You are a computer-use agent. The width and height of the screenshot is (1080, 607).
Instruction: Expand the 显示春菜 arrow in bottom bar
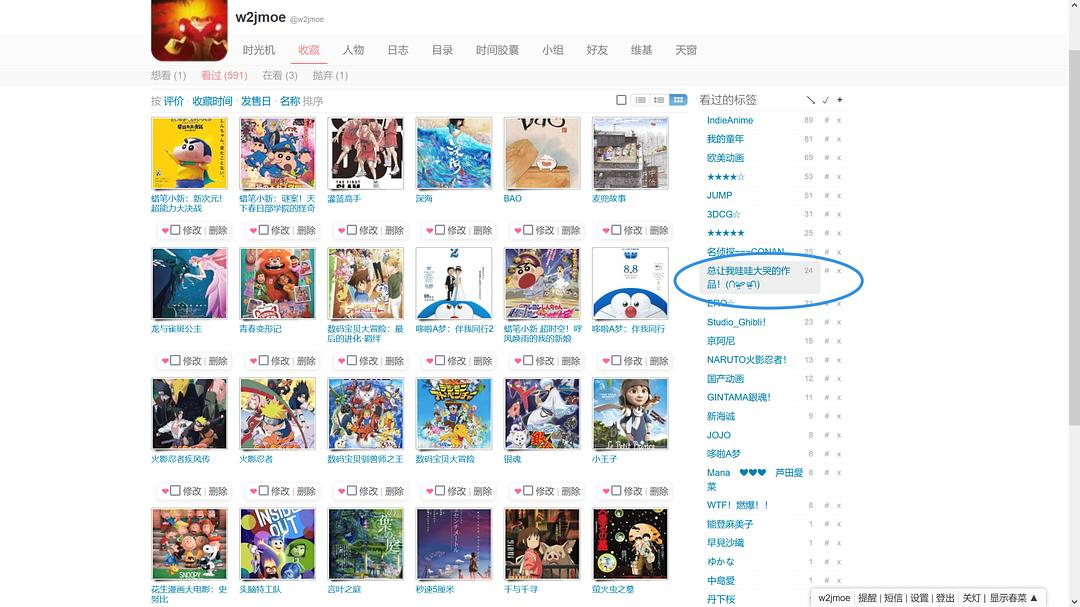pyautogui.click(x=1034, y=598)
